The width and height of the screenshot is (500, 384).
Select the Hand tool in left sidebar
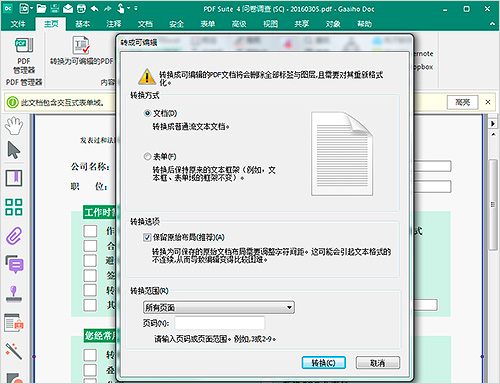point(14,126)
